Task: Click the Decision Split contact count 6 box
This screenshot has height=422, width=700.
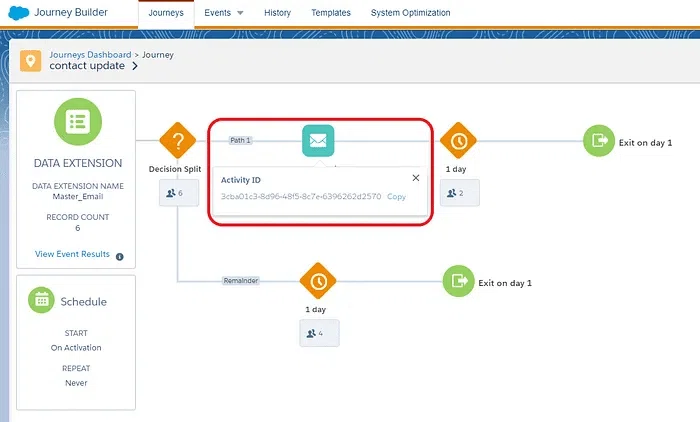Action: (x=179, y=193)
